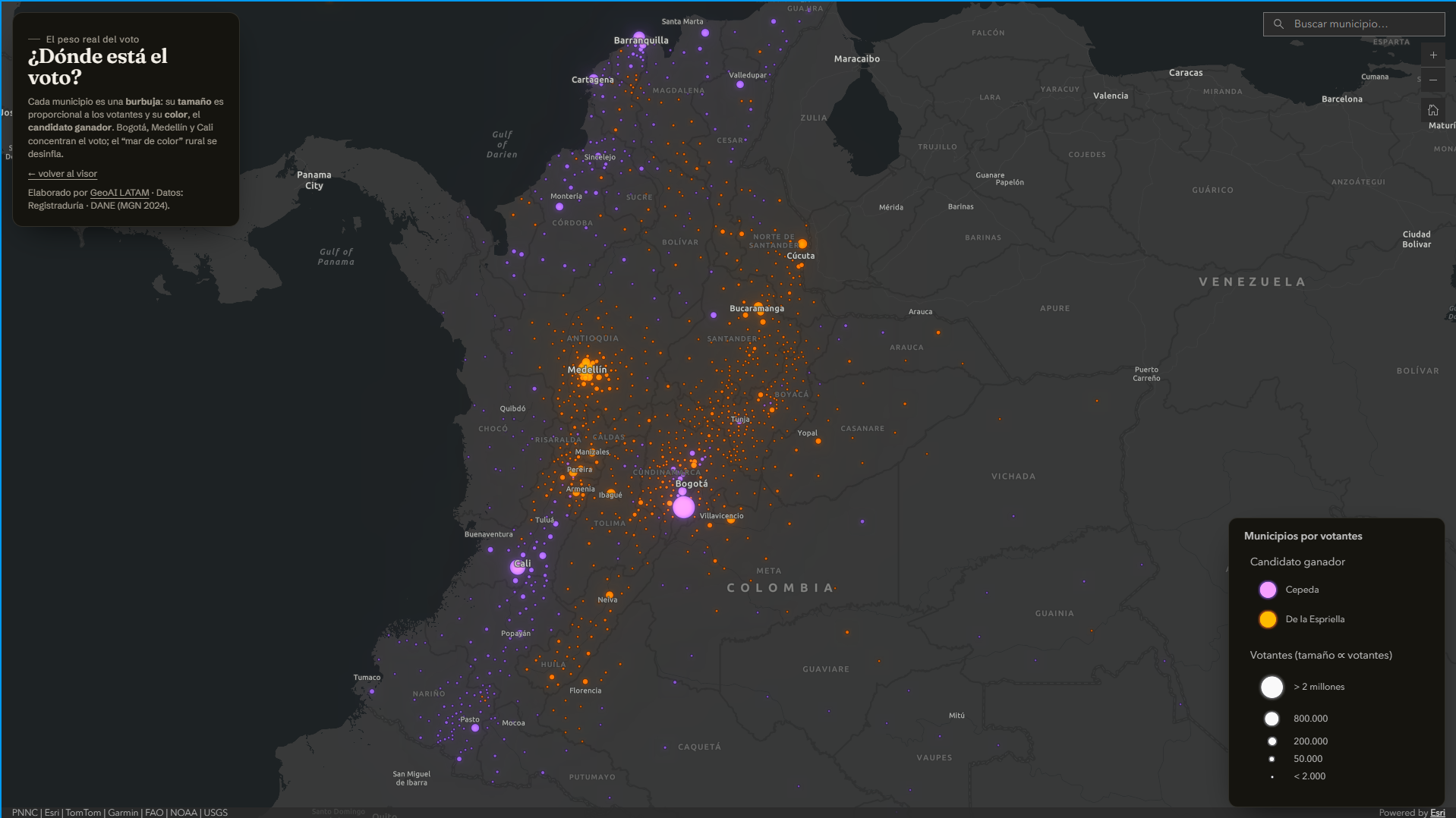Viewport: 1456px width, 818px height.
Task: Click the '> 2 millones' legend circle
Action: tap(1272, 687)
